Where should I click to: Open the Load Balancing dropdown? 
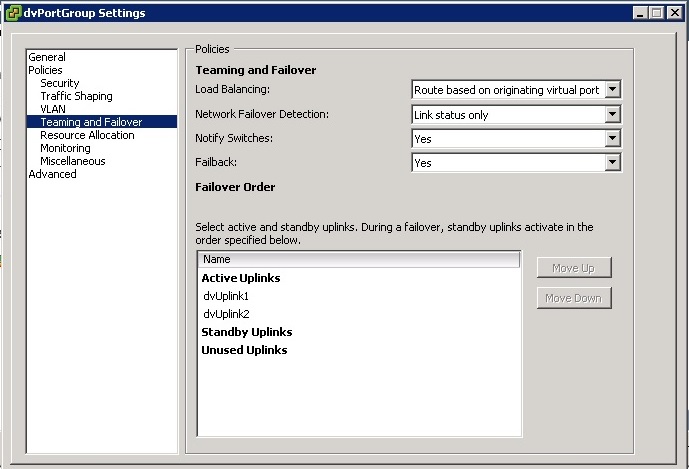click(613, 90)
